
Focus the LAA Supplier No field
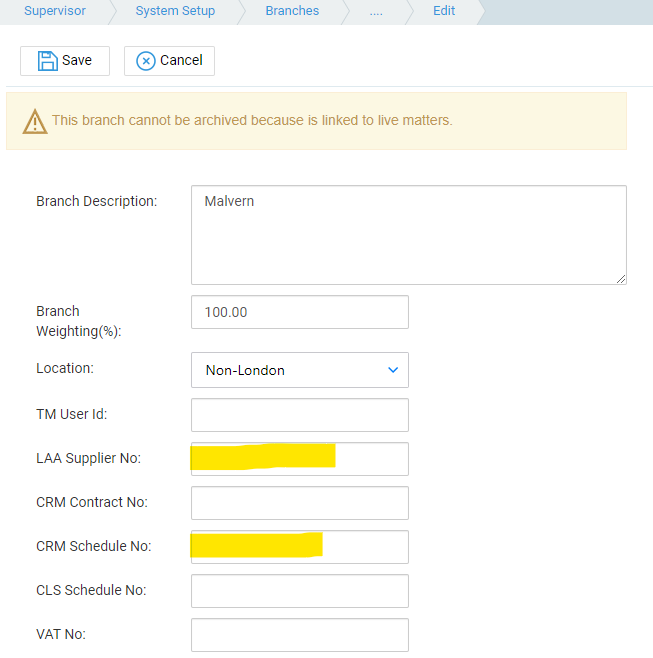pyautogui.click(x=300, y=459)
